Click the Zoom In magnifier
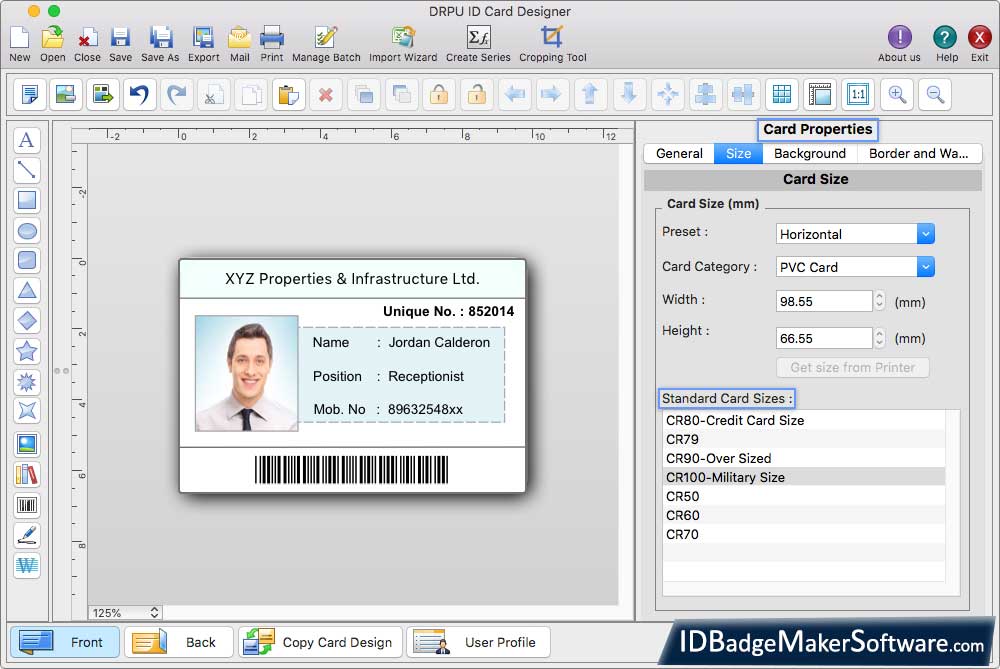This screenshot has height=669, width=1000. point(897,95)
